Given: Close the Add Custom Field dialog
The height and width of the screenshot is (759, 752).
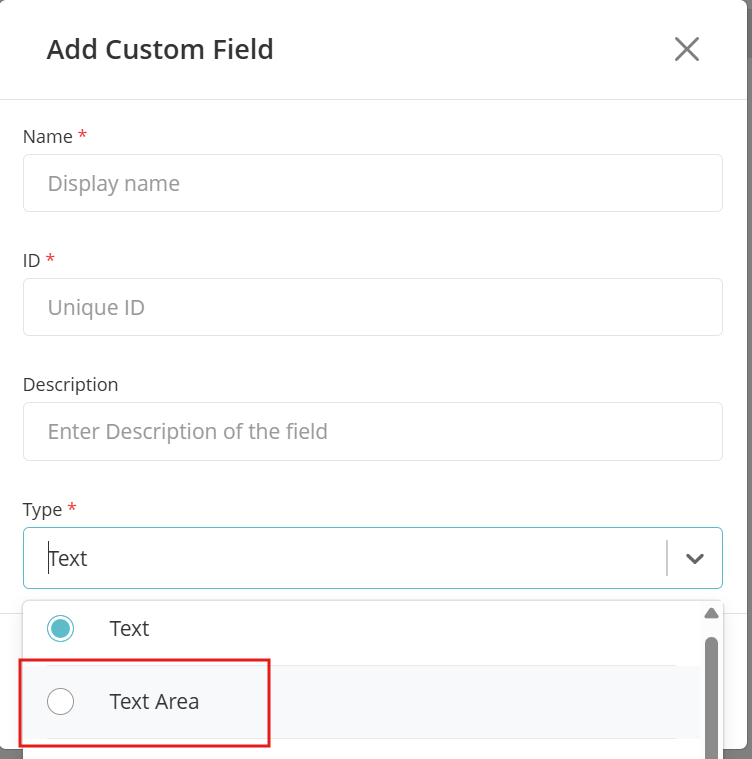Looking at the screenshot, I should click(x=686, y=49).
